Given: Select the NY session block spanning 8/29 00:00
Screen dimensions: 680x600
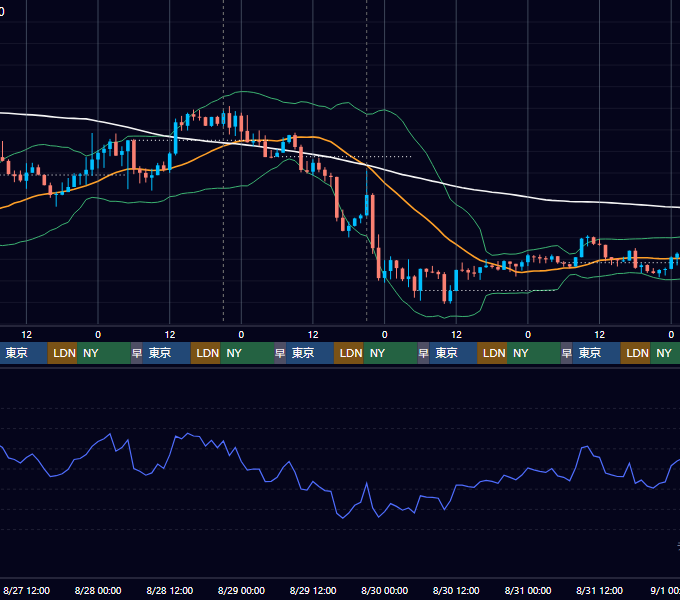Looking at the screenshot, I should click(x=247, y=353).
